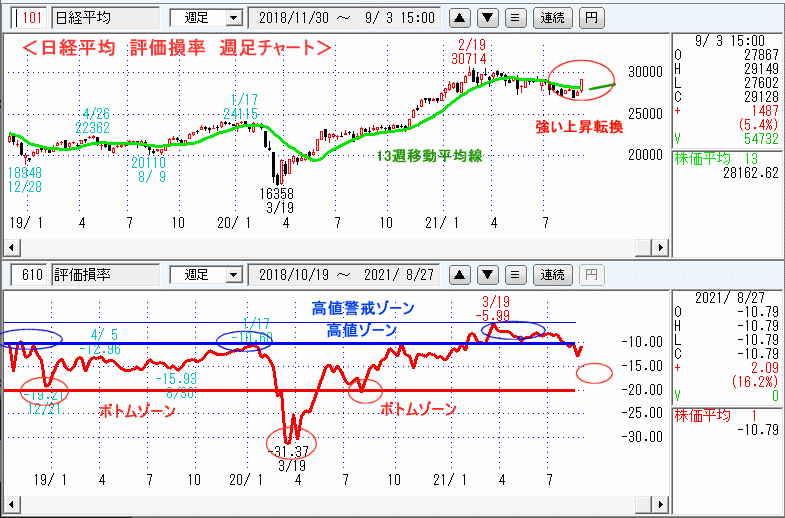Open menu icon in Nikkei chart toolbar

(515, 19)
